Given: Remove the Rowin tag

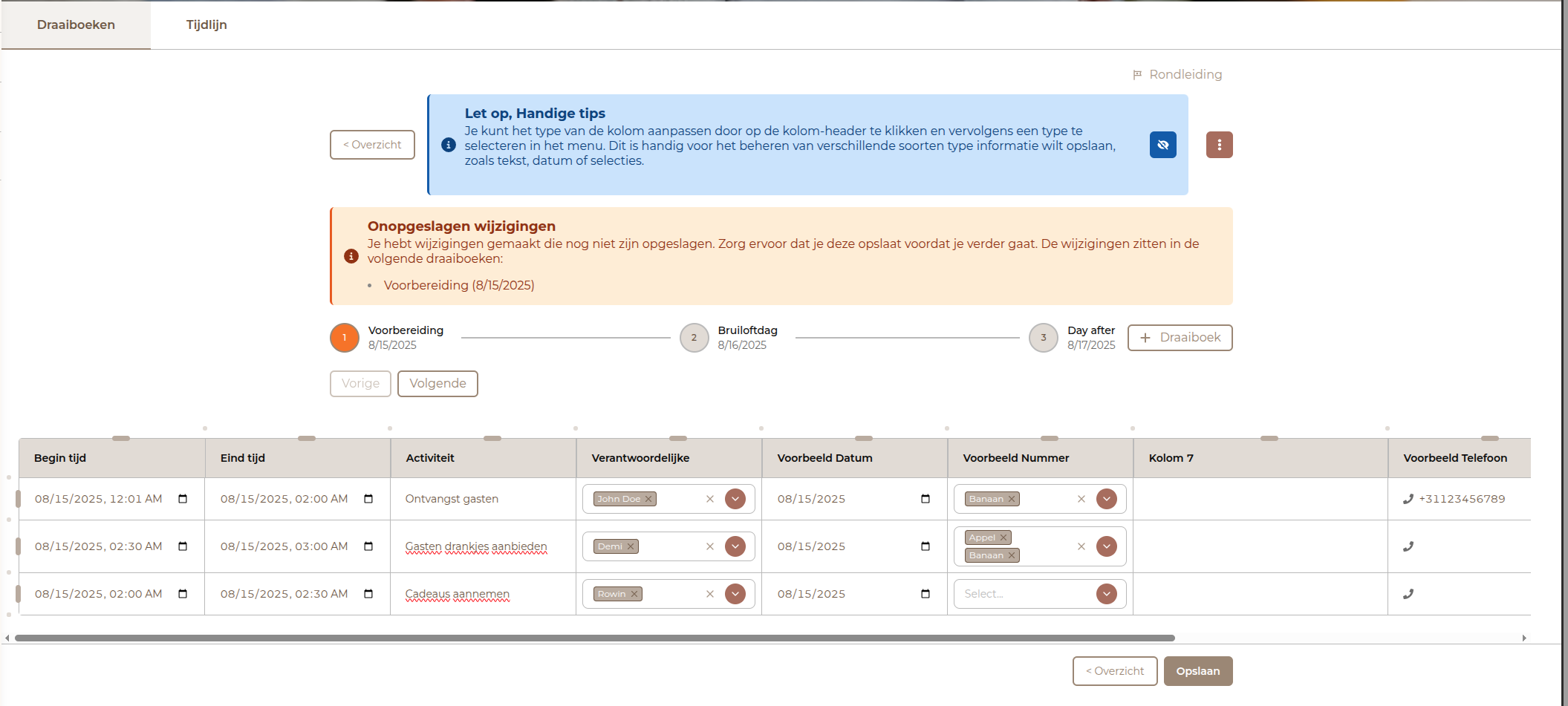Looking at the screenshot, I should (634, 594).
